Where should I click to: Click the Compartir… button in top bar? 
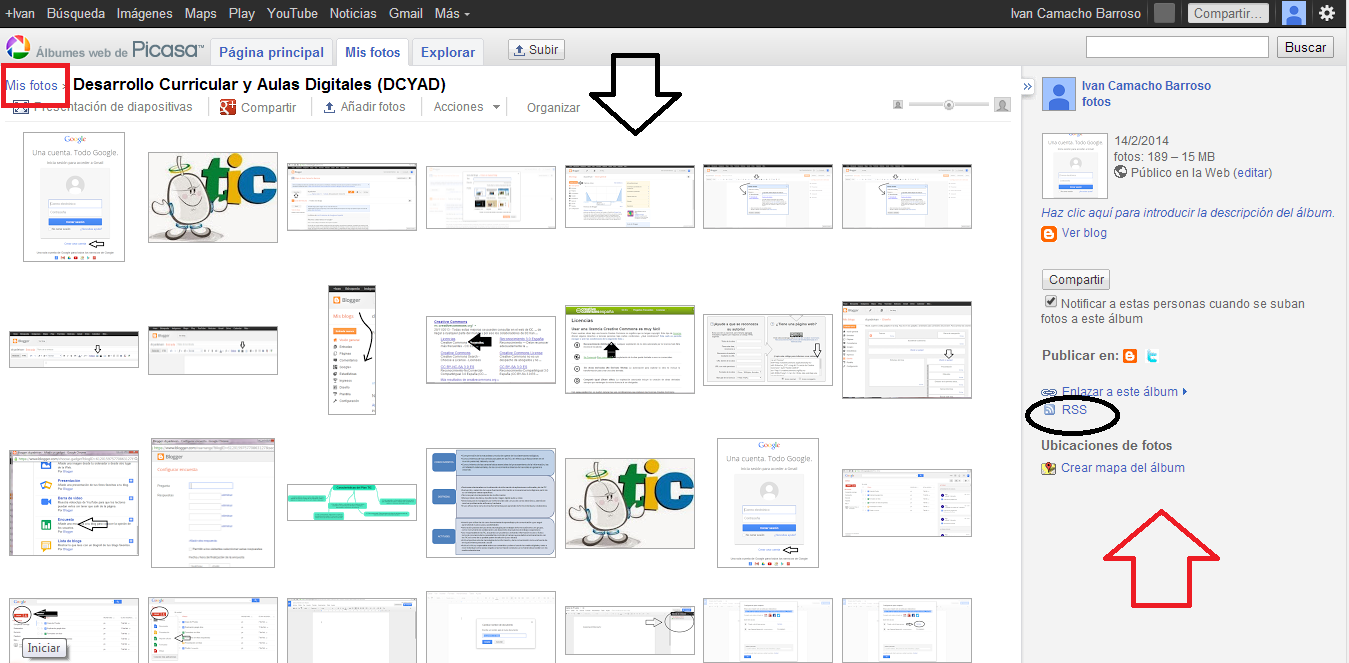point(1229,13)
